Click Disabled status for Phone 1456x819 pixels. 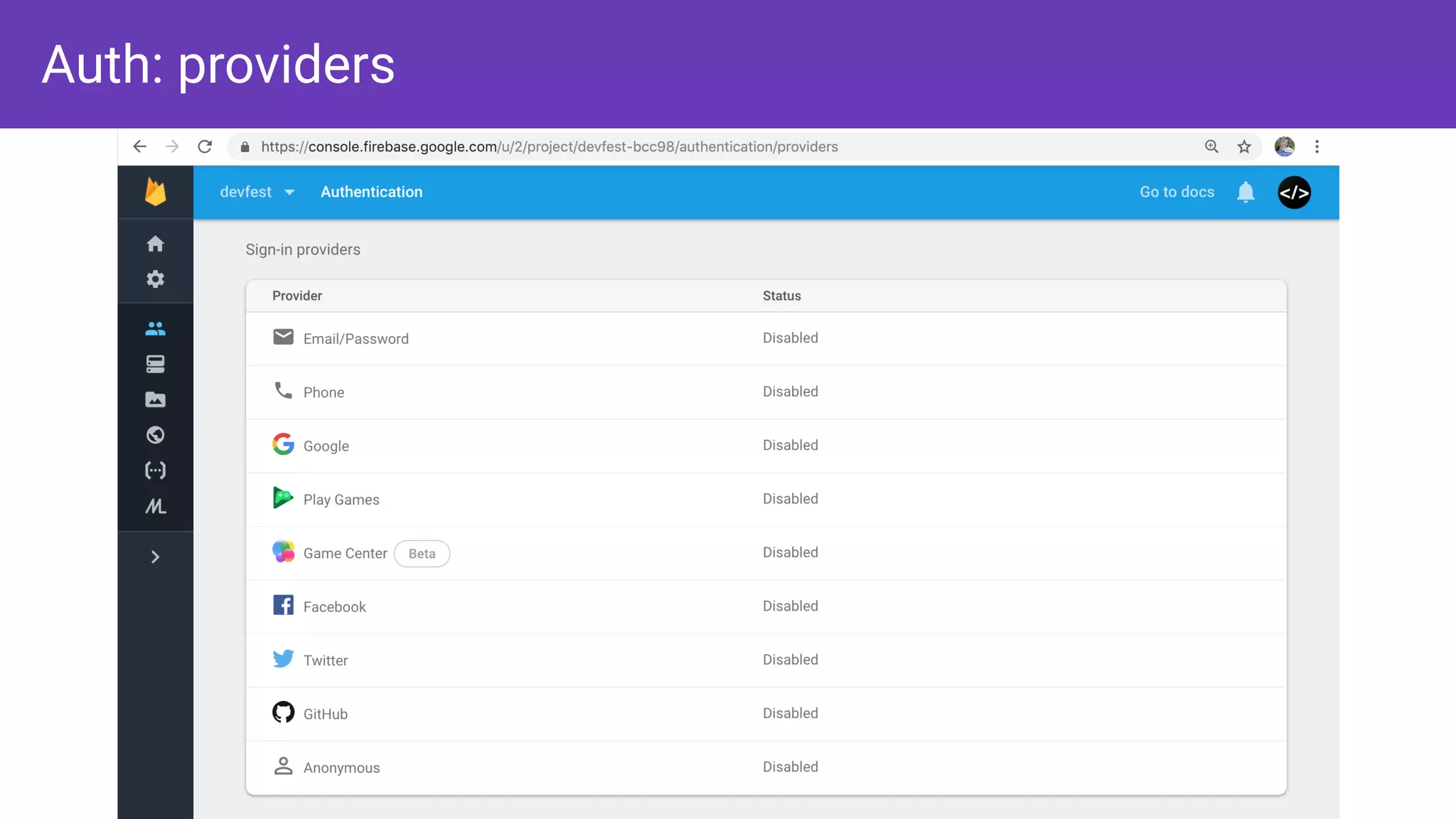(x=790, y=392)
